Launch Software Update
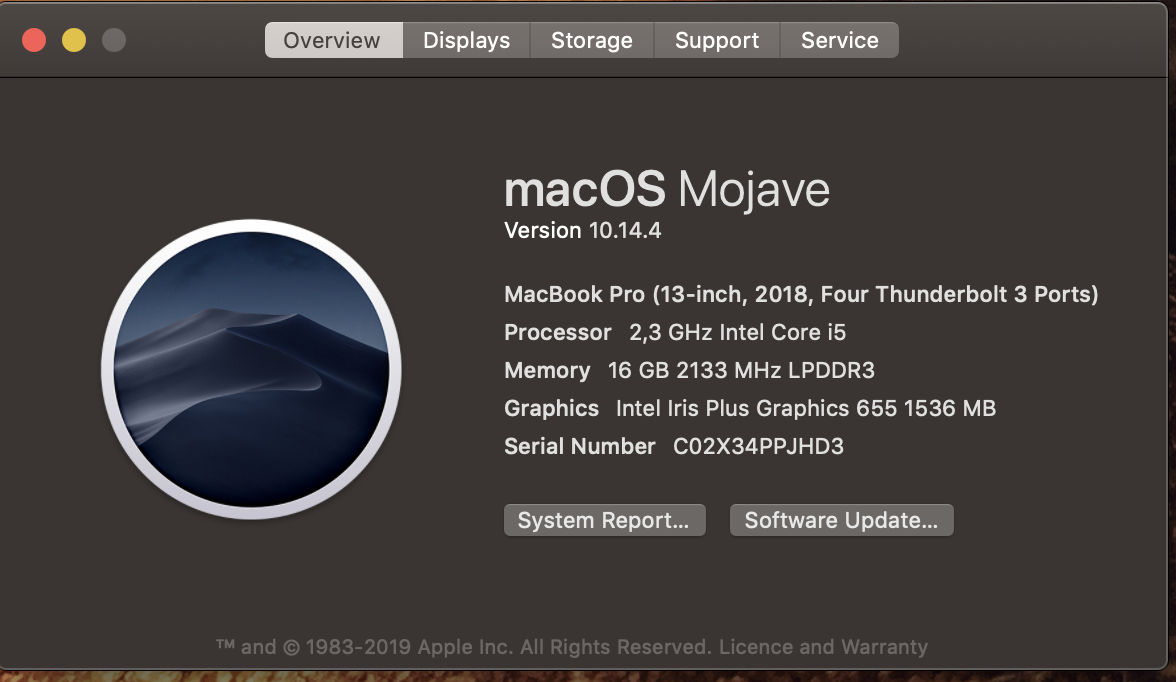 [x=841, y=520]
